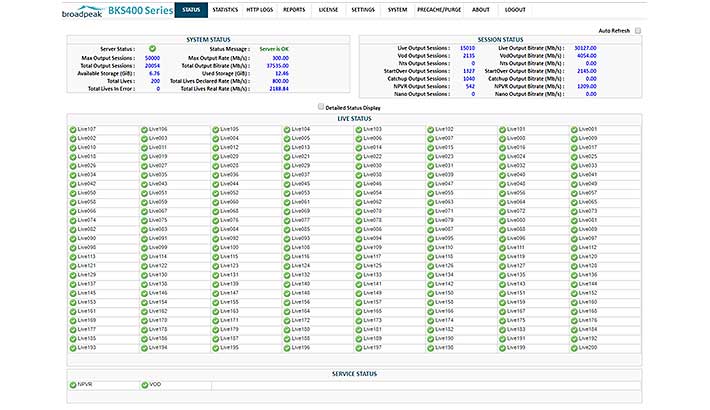Select the Live101 status indicator icon
Viewport: 710px width, 410px height.
point(504,129)
